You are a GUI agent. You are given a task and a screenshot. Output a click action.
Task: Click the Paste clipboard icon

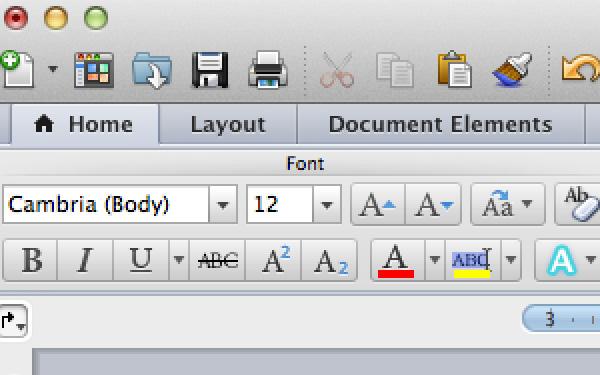tap(454, 69)
